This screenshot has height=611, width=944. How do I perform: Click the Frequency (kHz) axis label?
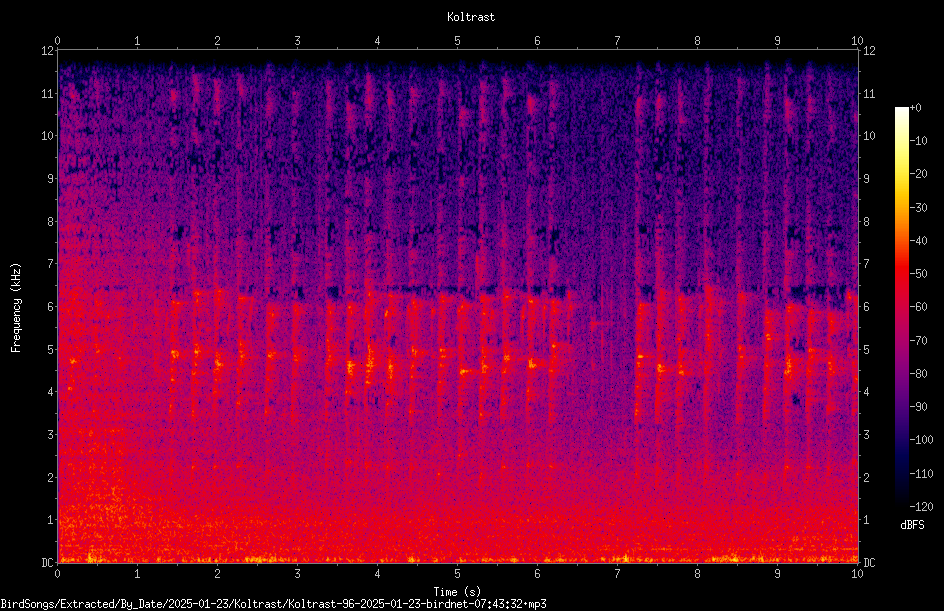[16, 307]
